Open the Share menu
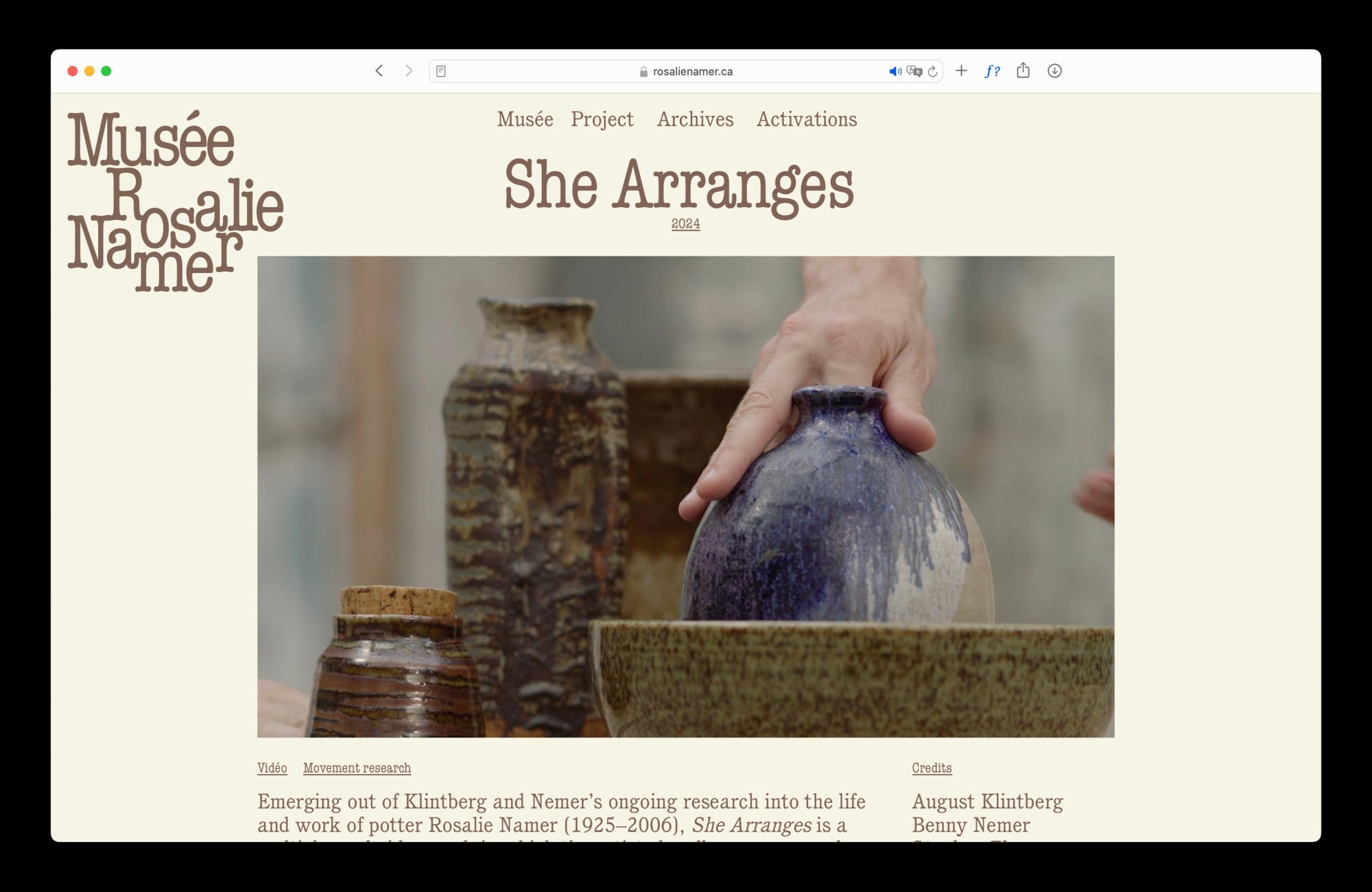The image size is (1372, 892). click(1023, 71)
